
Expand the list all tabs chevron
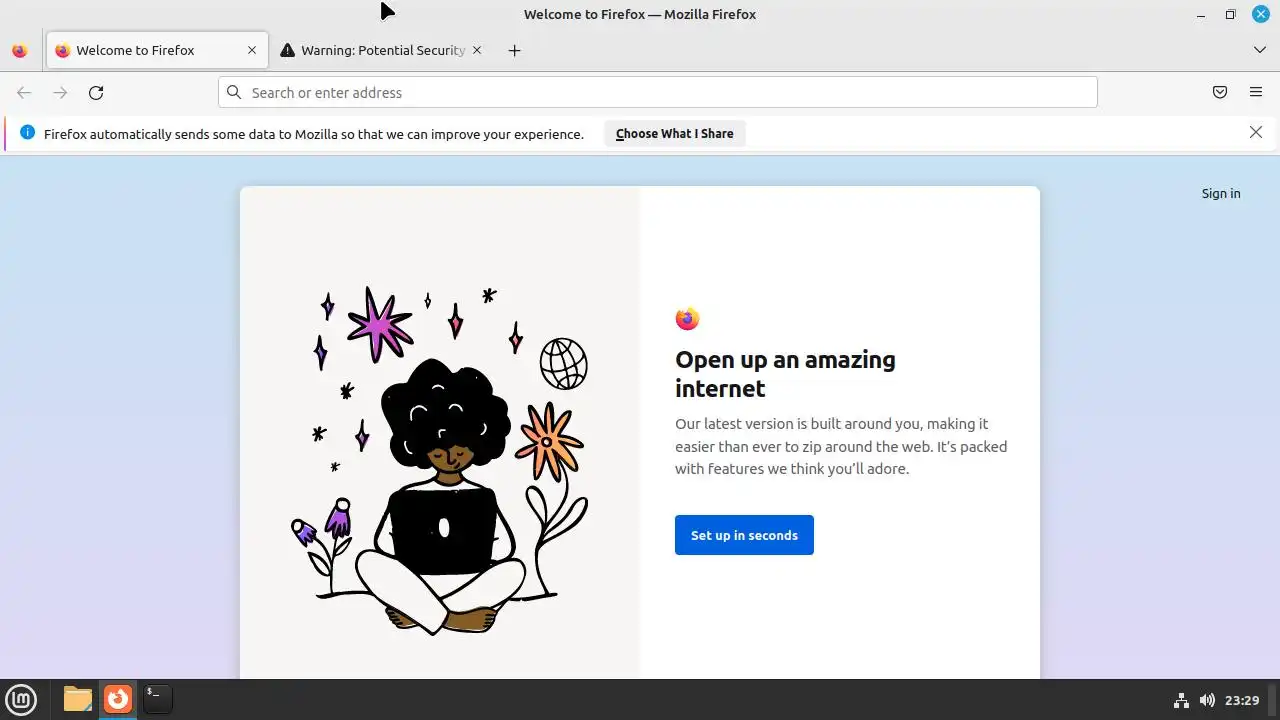pyautogui.click(x=1259, y=50)
